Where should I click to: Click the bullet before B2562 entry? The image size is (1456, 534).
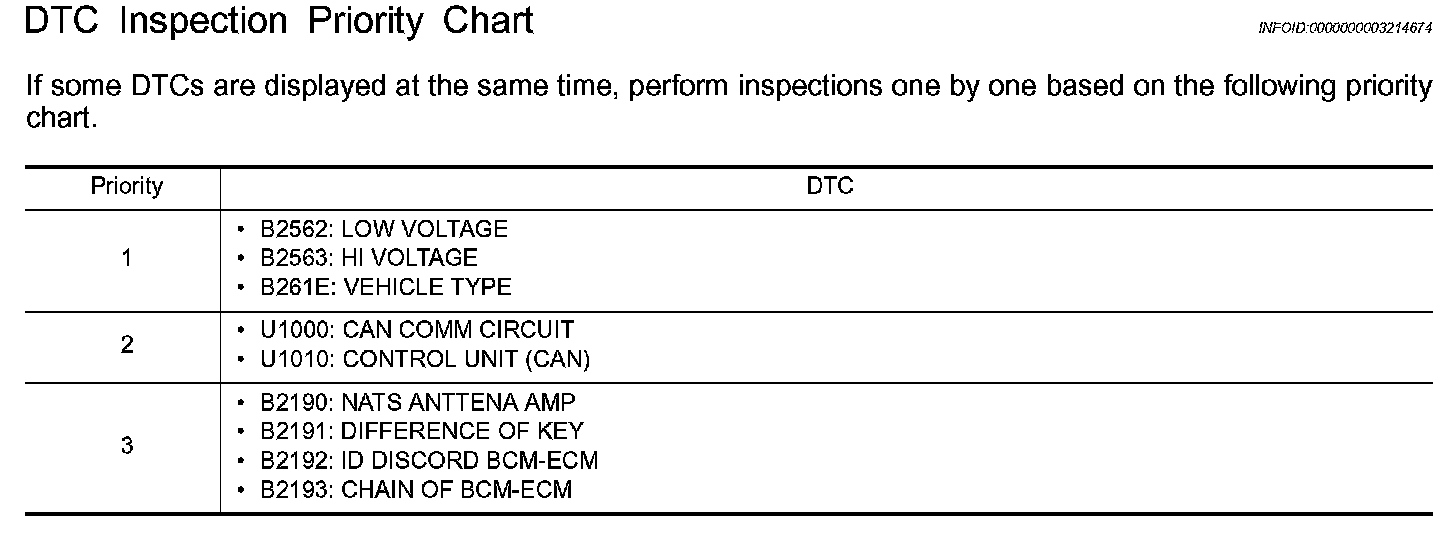(x=242, y=231)
